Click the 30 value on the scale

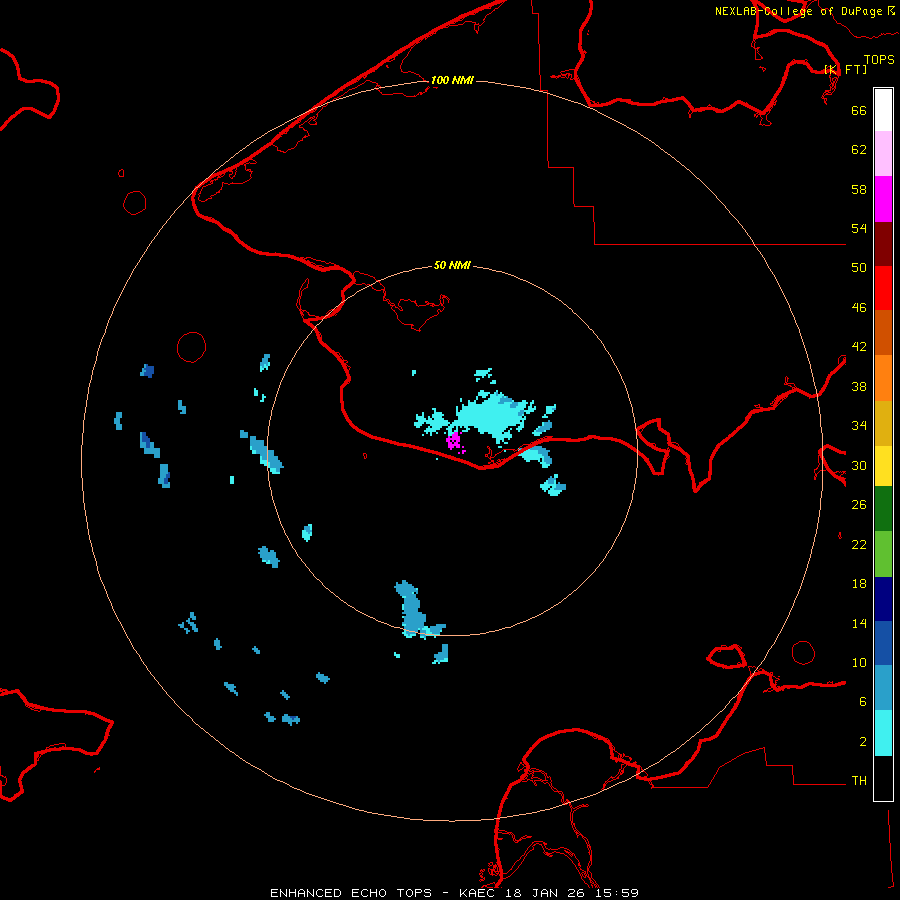coord(859,465)
